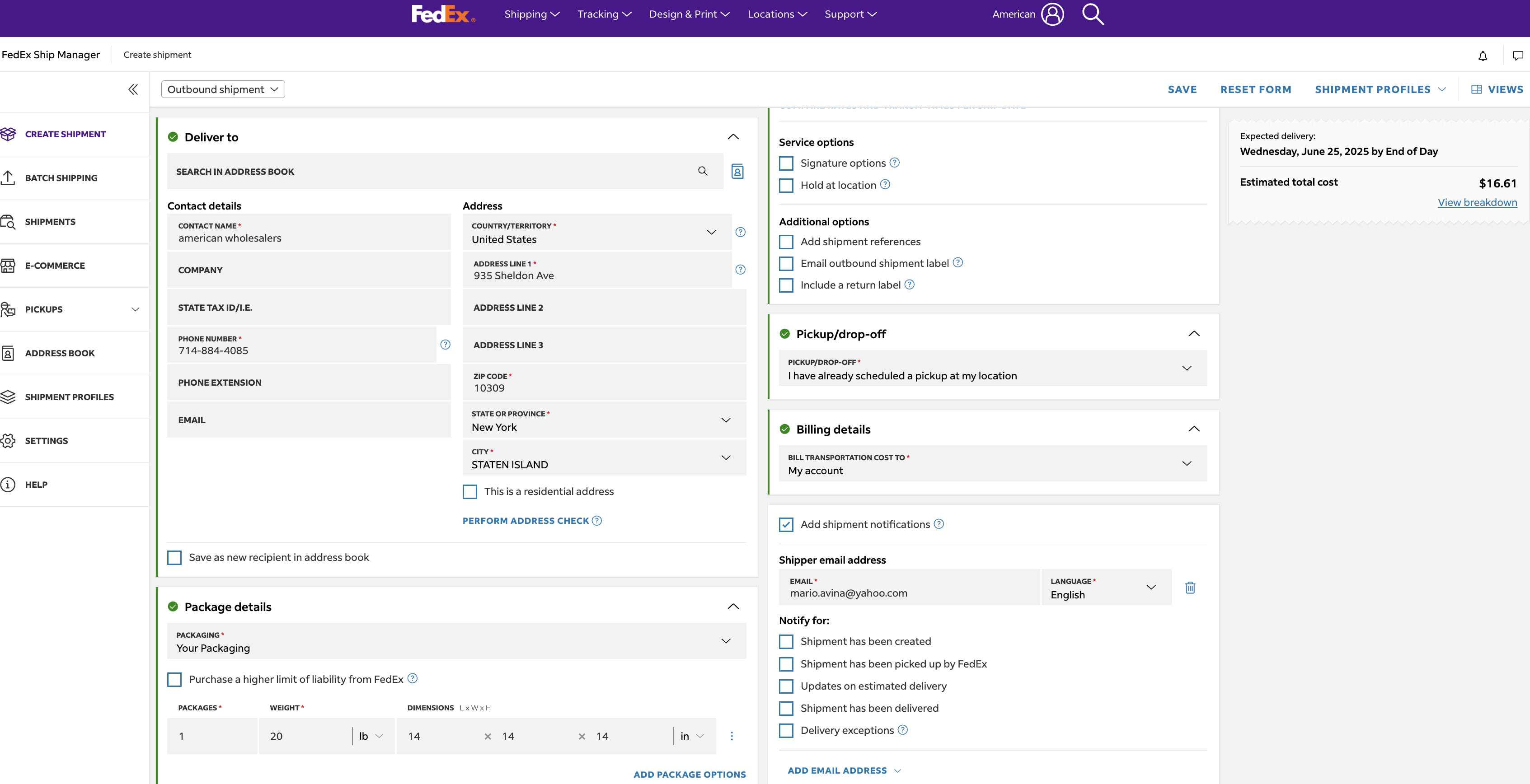Image resolution: width=1530 pixels, height=784 pixels.
Task: Mark this as a residential address
Action: 469,491
